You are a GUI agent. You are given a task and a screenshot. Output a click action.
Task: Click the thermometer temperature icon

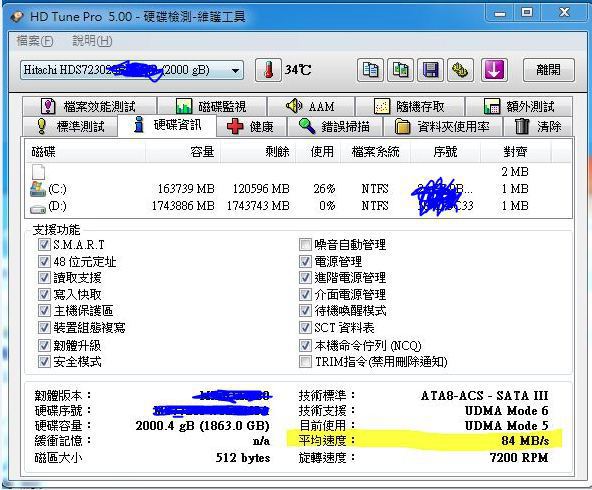[268, 70]
